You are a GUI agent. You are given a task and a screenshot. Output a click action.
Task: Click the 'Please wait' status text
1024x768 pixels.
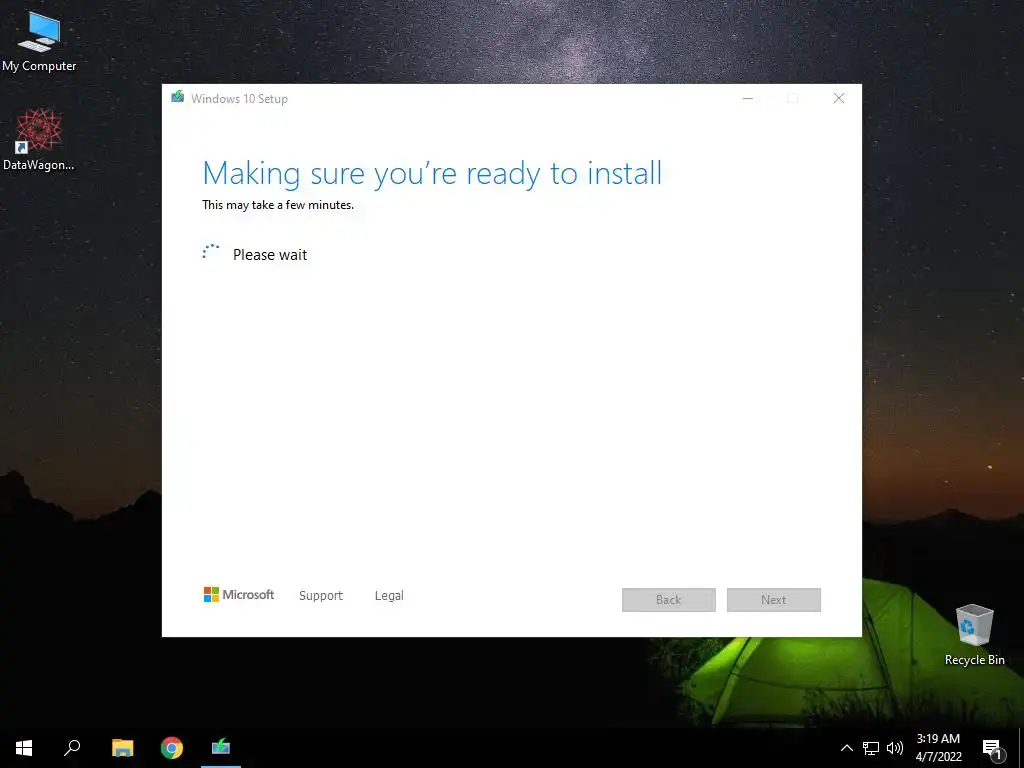pos(270,255)
